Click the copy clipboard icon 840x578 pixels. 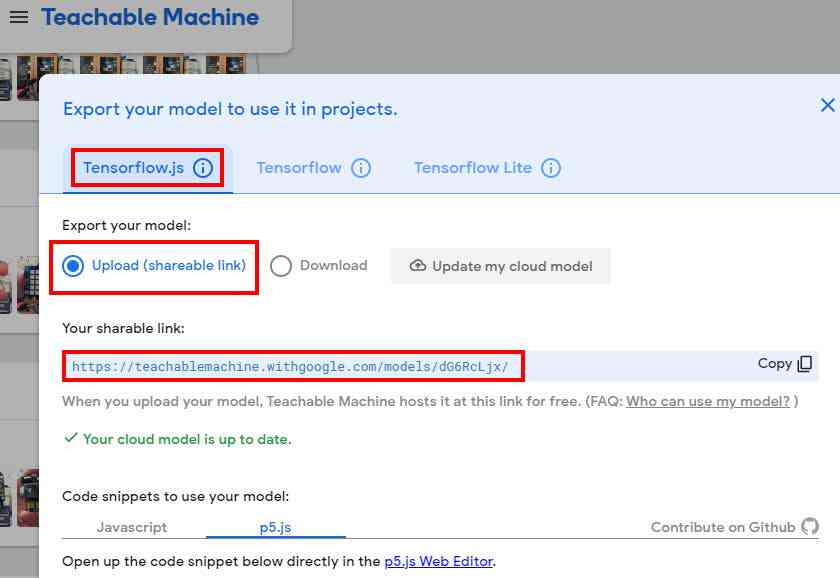click(x=805, y=364)
